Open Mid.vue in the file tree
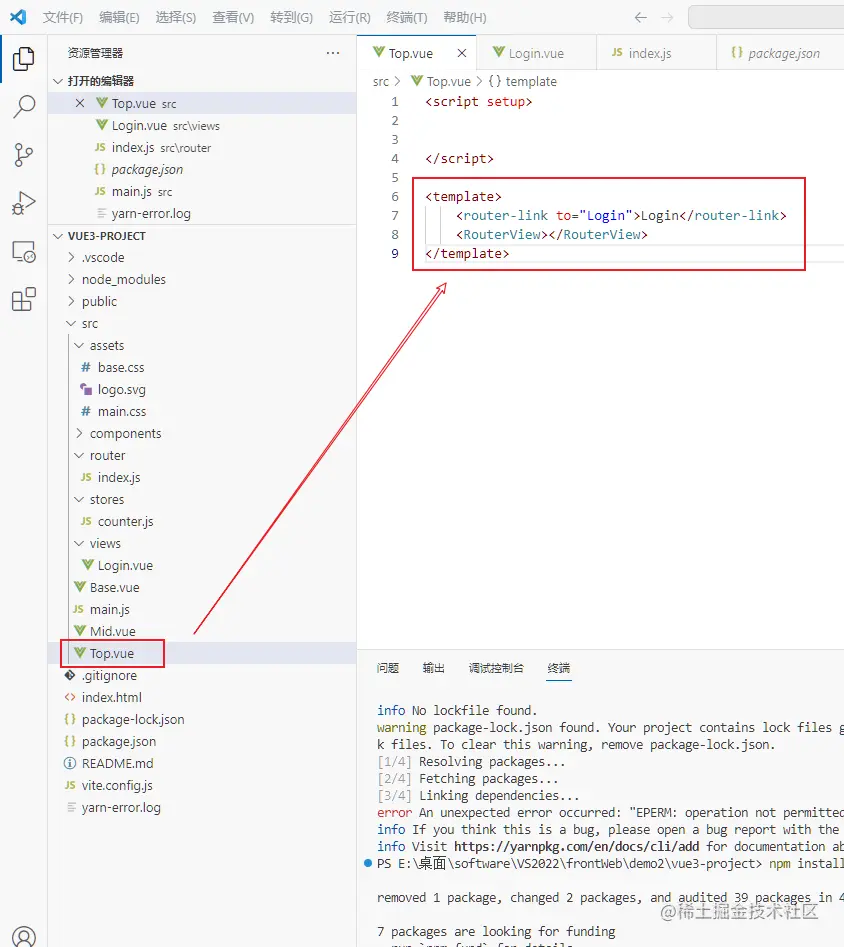The height and width of the screenshot is (947, 844). point(202,631)
